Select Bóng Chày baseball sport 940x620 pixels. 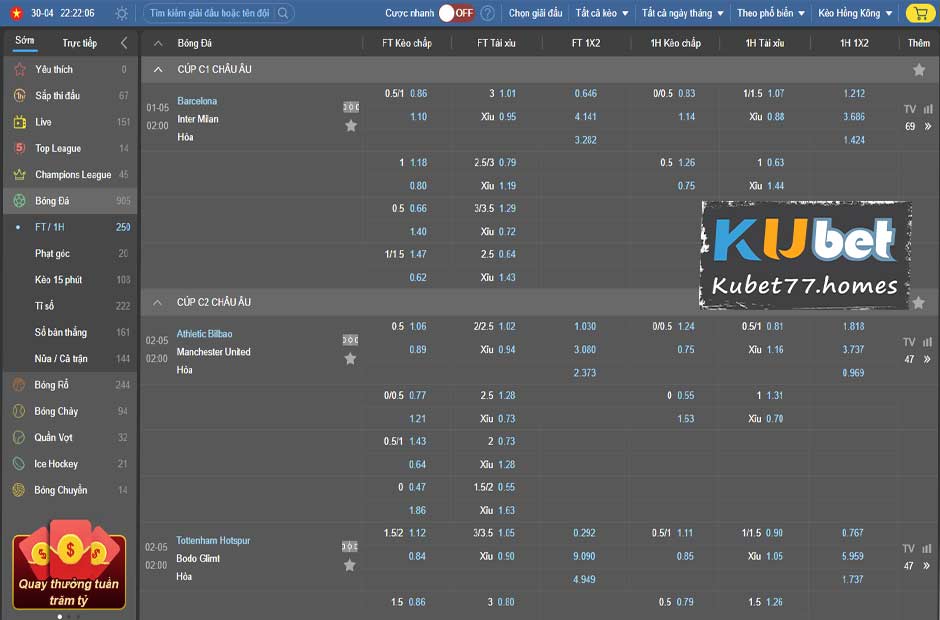(x=70, y=411)
